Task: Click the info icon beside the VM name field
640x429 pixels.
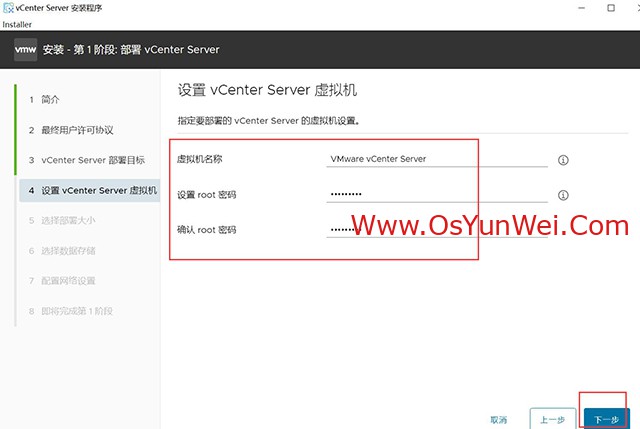Action: click(563, 160)
